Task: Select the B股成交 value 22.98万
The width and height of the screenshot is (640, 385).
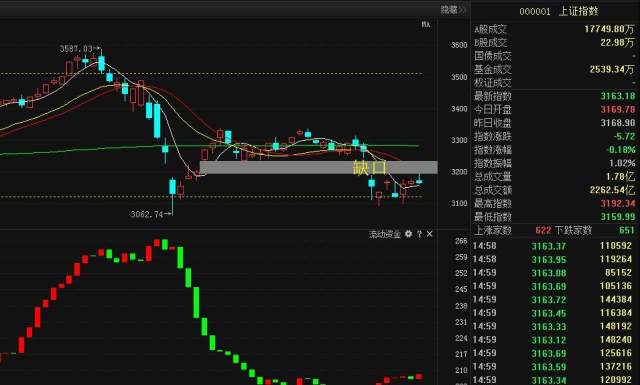Action: pos(617,42)
